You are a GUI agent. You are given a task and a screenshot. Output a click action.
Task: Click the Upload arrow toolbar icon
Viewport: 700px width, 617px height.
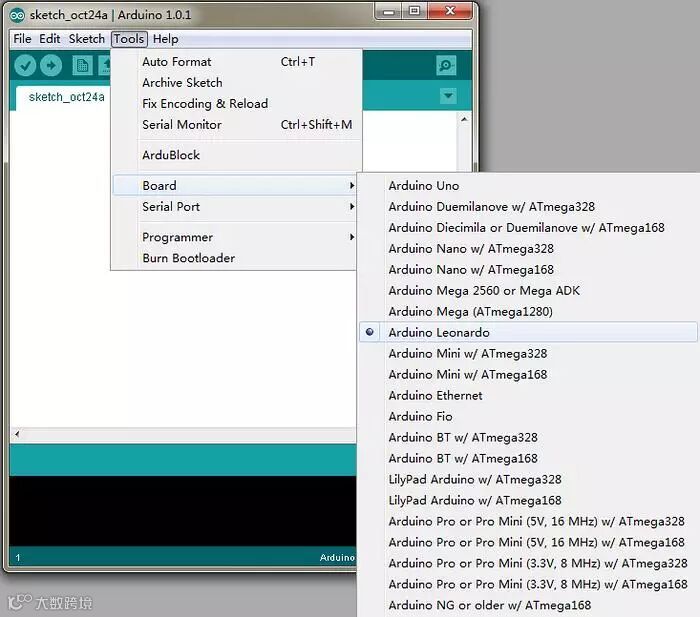click(x=51, y=66)
